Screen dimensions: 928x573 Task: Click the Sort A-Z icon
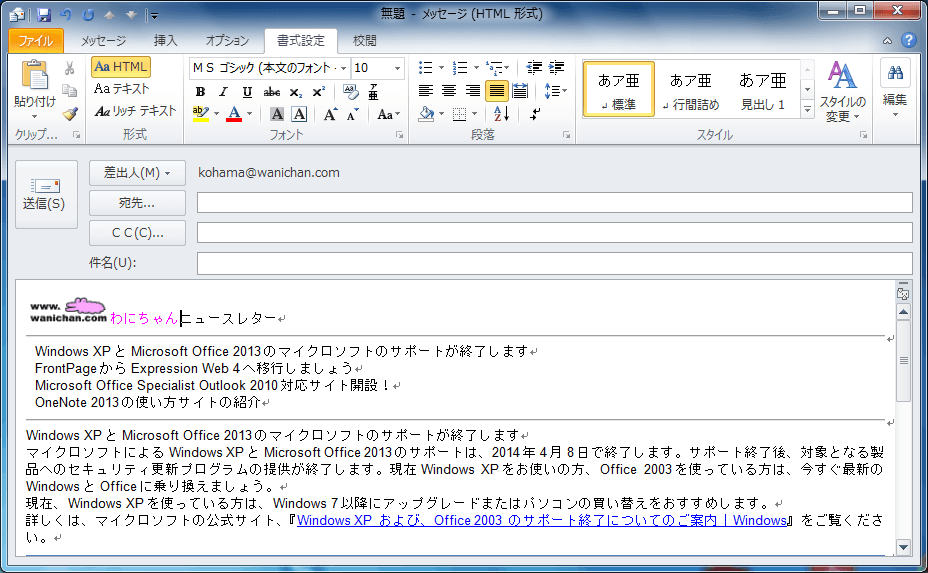point(501,114)
